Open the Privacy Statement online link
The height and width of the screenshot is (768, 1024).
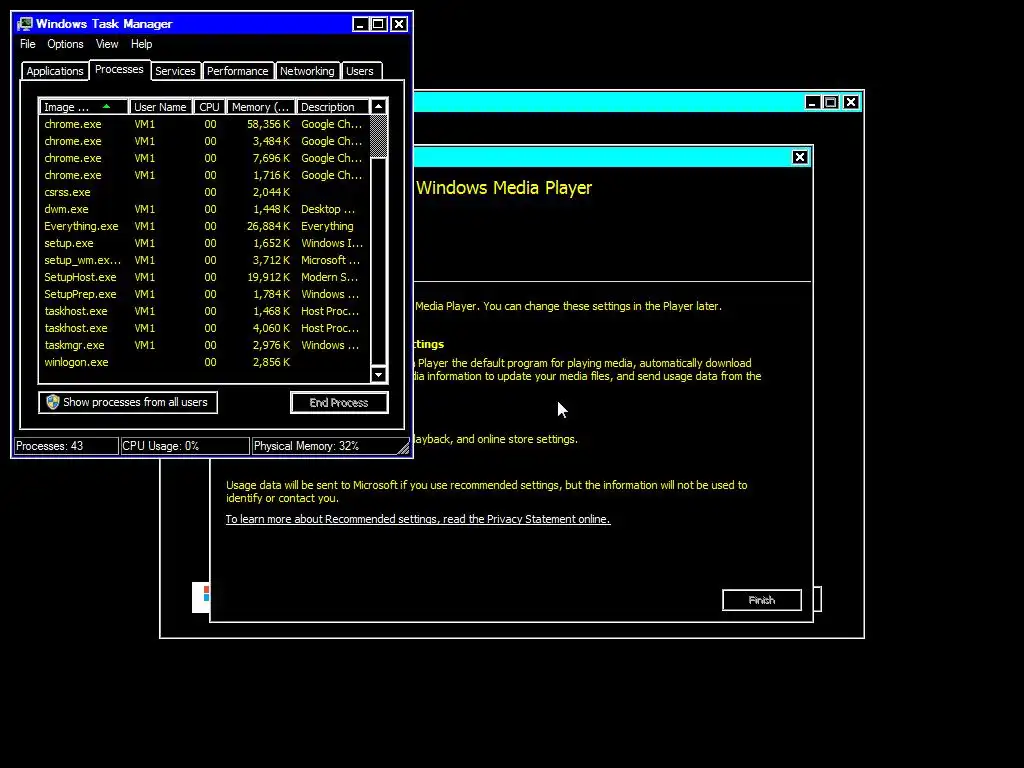click(x=418, y=519)
